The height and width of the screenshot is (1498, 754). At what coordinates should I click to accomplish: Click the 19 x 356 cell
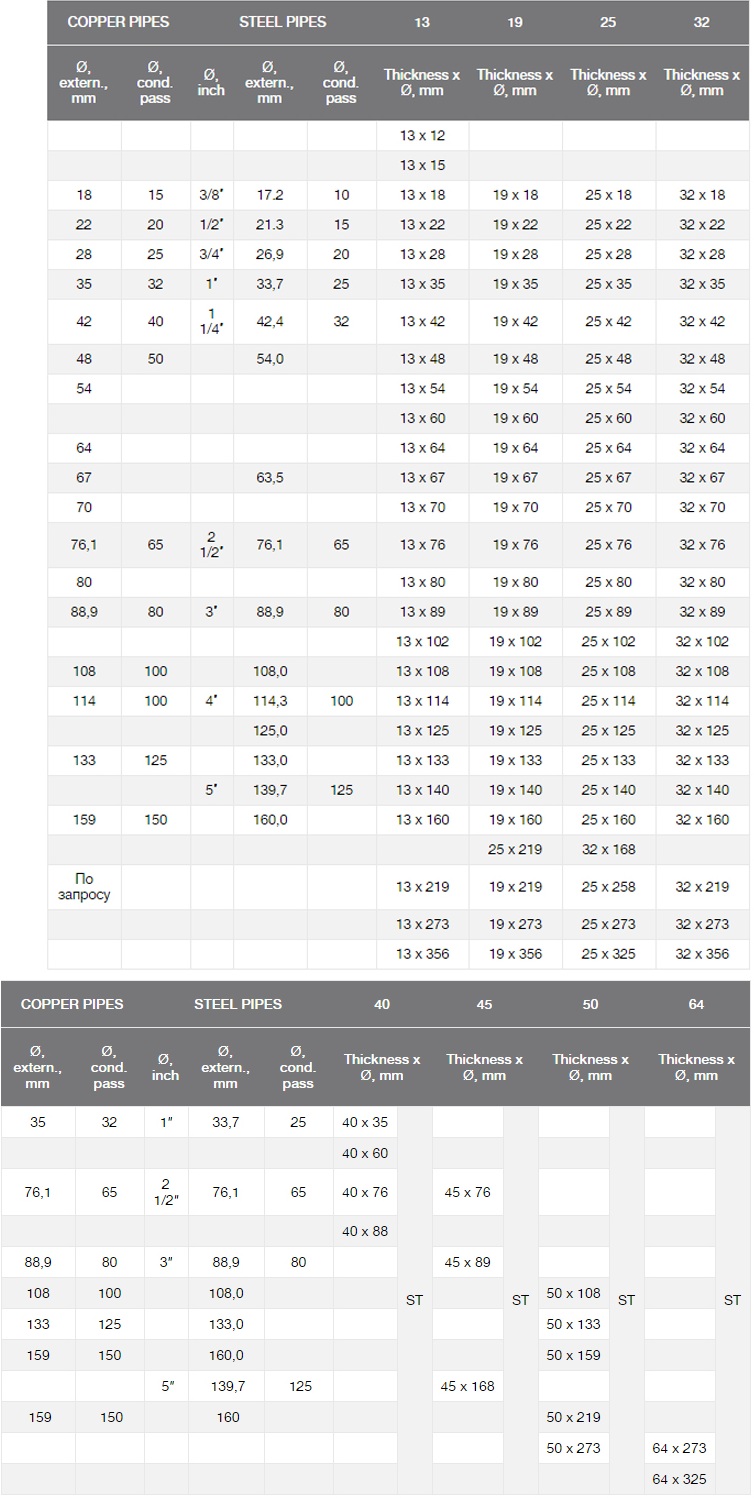515,954
